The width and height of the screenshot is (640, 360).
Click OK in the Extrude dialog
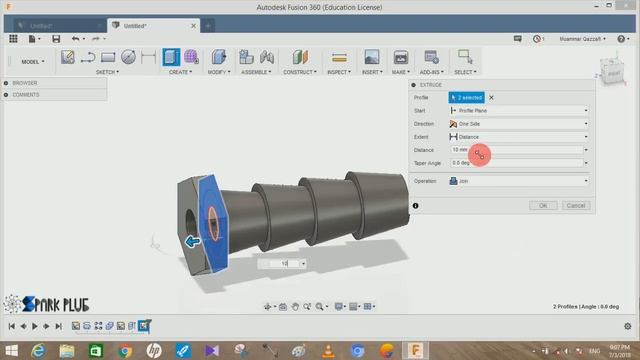(543, 206)
